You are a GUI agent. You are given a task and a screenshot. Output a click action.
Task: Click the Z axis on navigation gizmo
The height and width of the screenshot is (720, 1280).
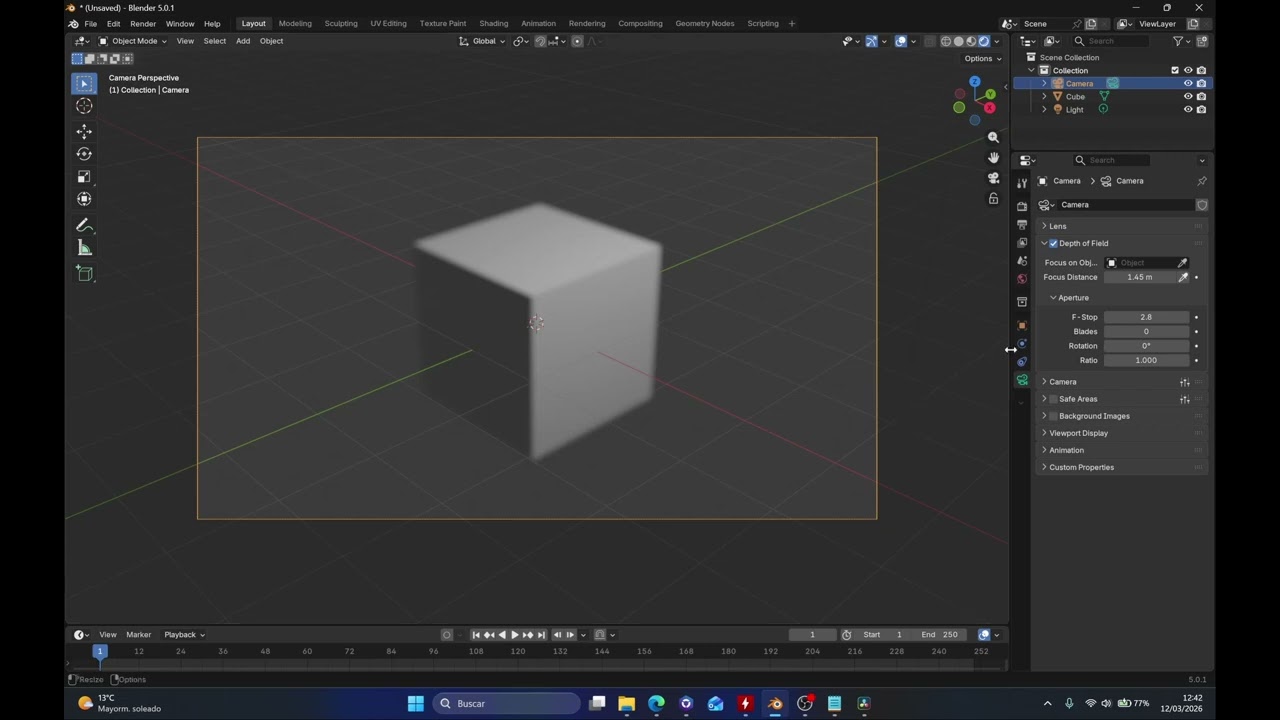point(976,83)
